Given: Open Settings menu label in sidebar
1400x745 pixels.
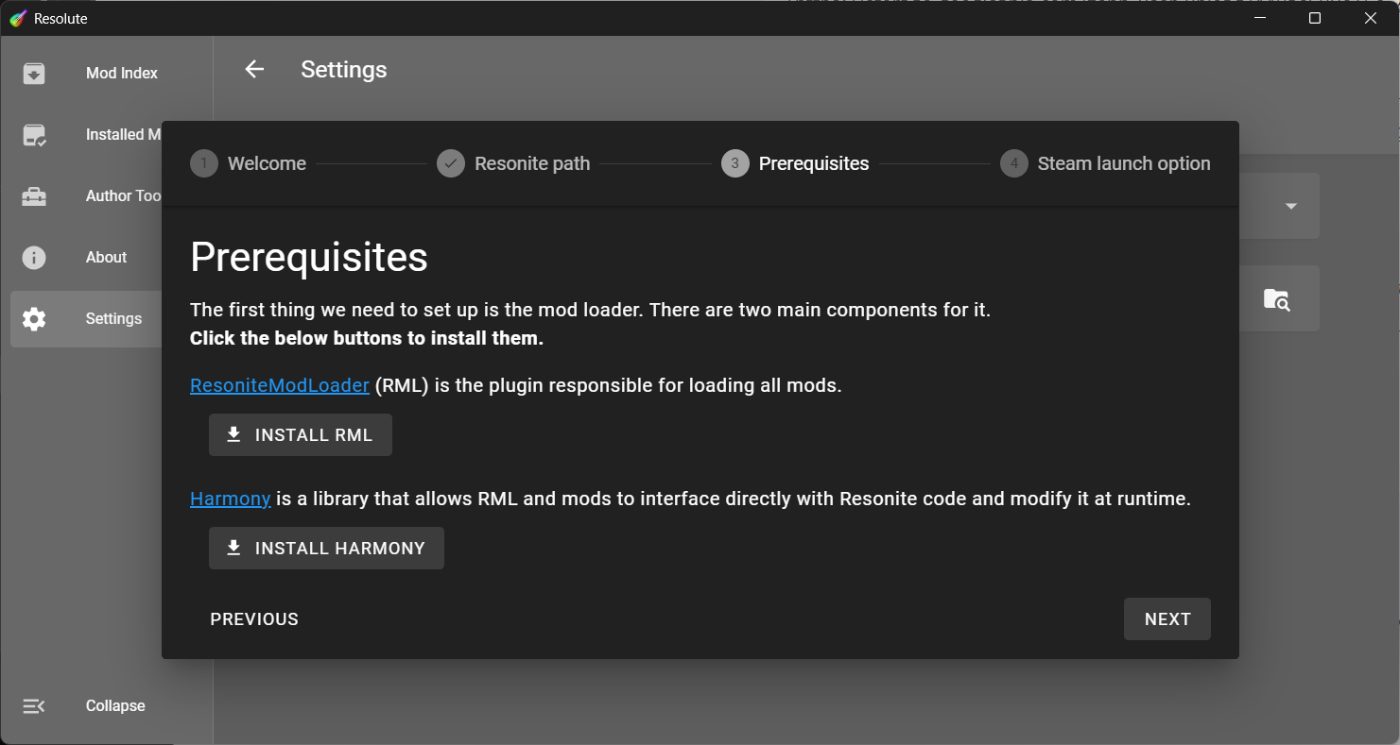Looking at the screenshot, I should click(x=114, y=319).
